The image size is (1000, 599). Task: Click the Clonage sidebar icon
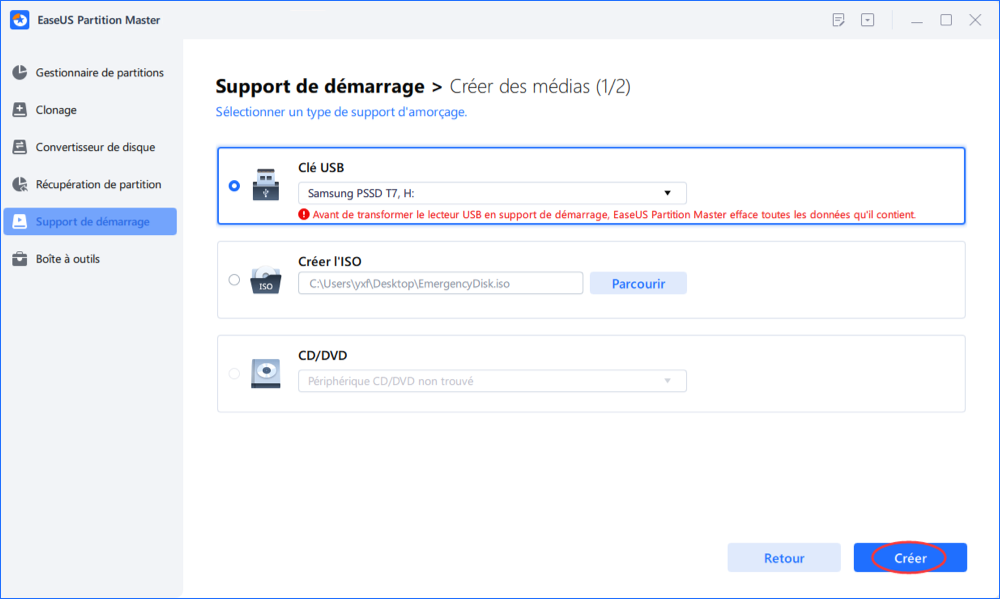(20, 110)
